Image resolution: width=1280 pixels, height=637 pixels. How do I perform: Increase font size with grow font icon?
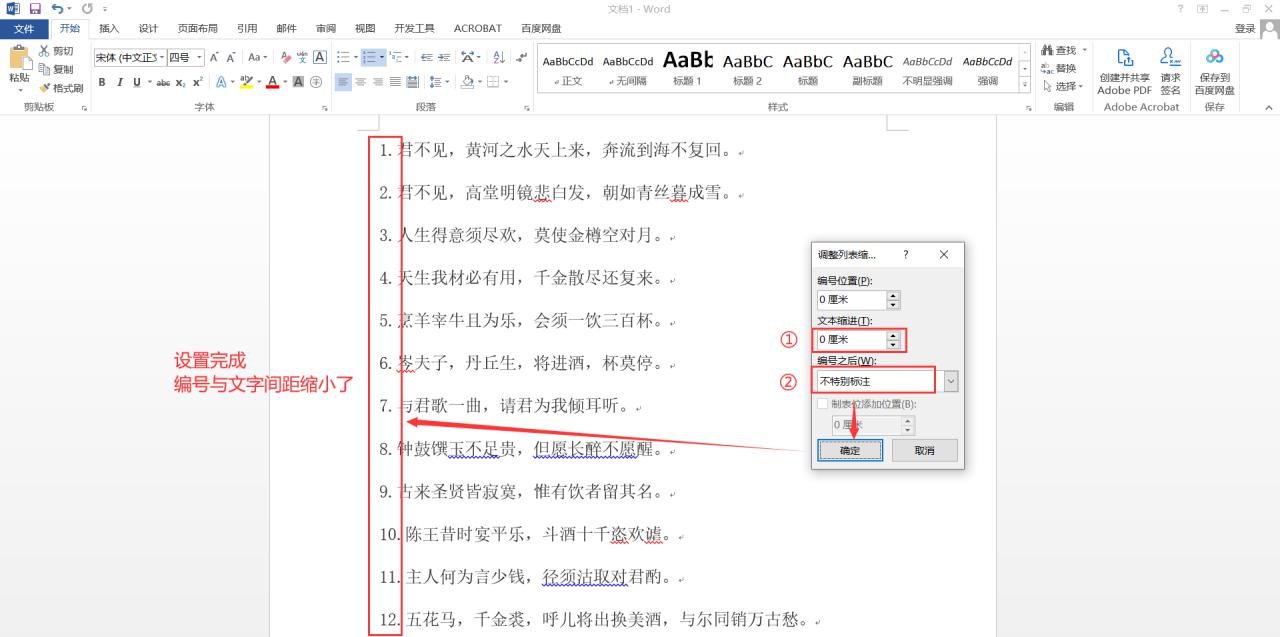click(x=215, y=57)
